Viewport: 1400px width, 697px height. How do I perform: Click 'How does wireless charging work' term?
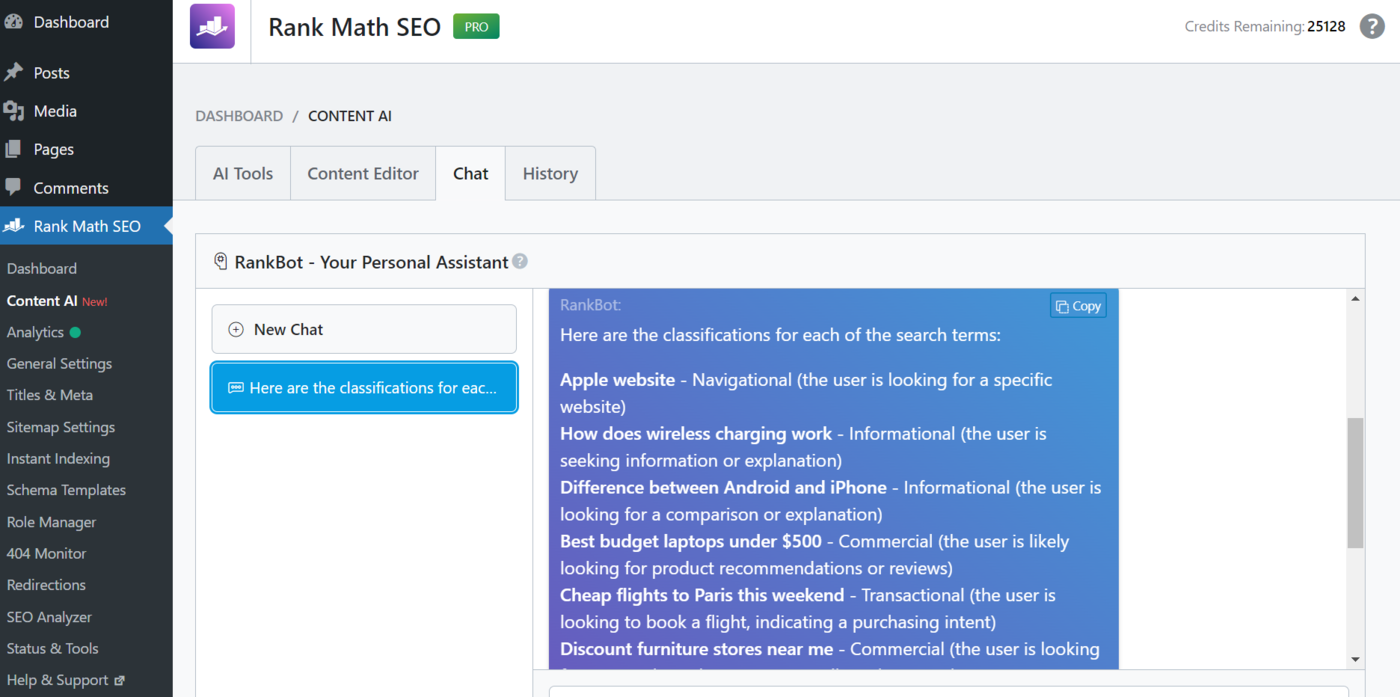click(x=696, y=434)
